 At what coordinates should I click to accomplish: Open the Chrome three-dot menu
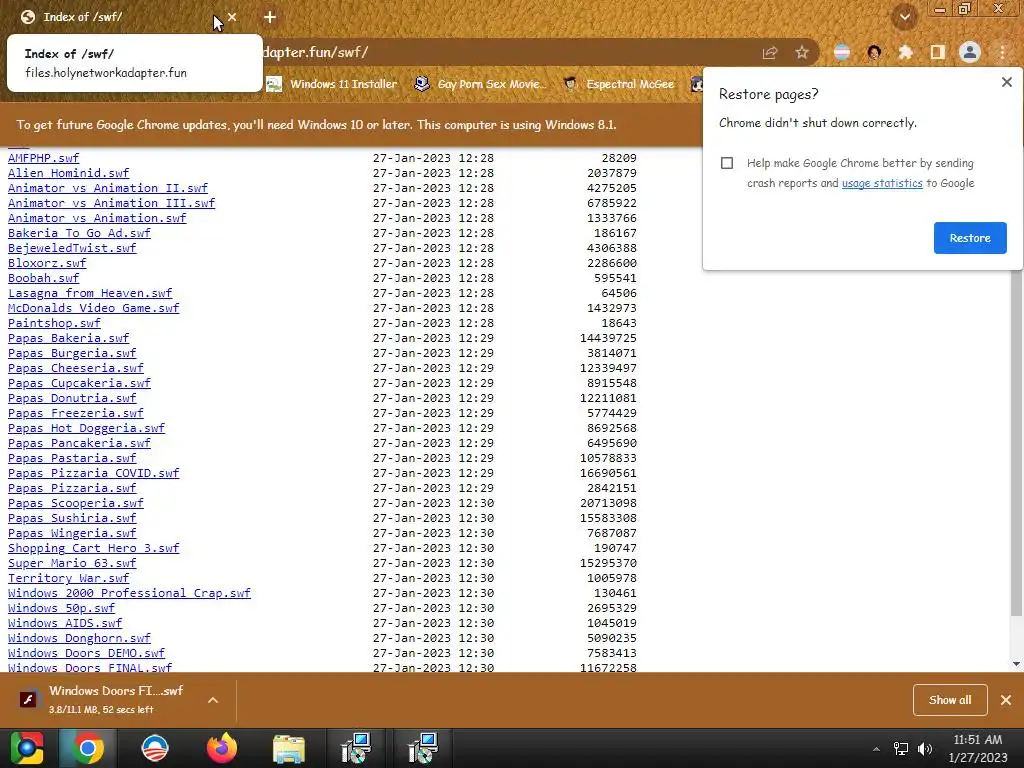click(x=1002, y=52)
